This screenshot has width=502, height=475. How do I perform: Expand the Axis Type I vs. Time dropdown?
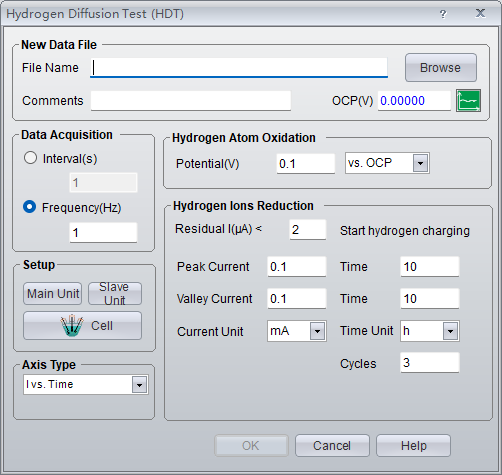pos(139,385)
